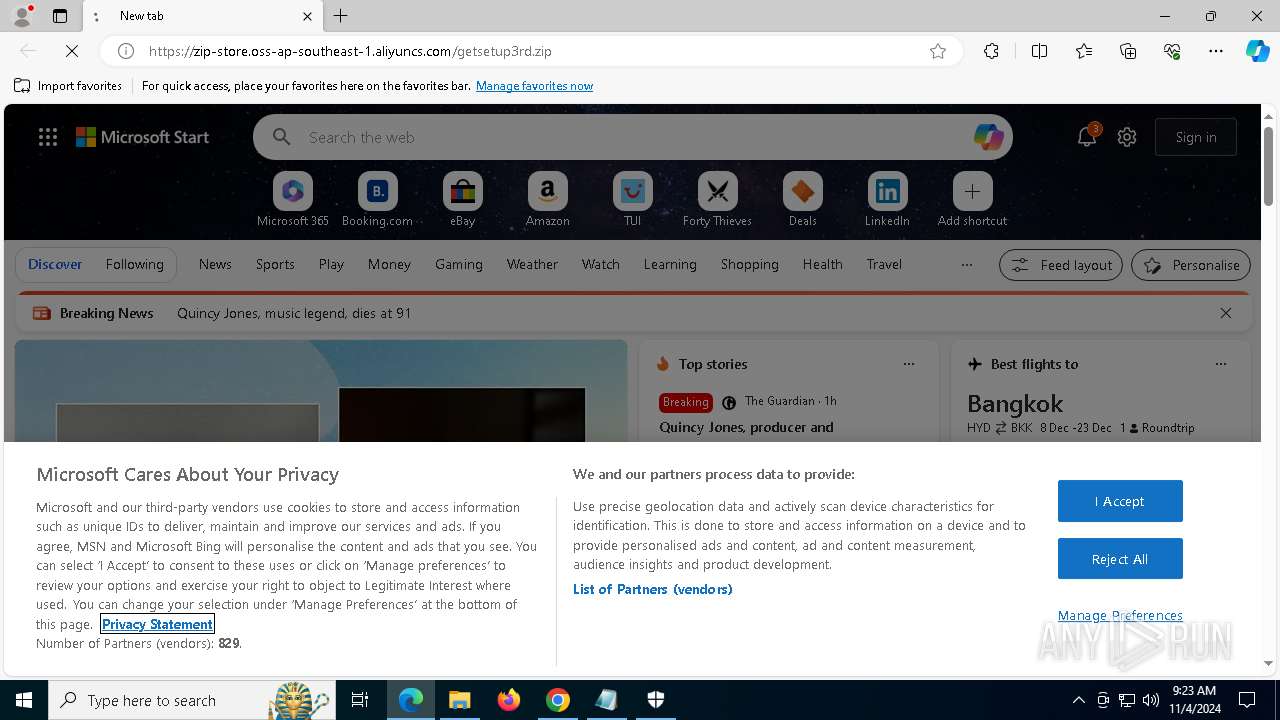
Task: Open the Gaming category
Action: click(459, 264)
